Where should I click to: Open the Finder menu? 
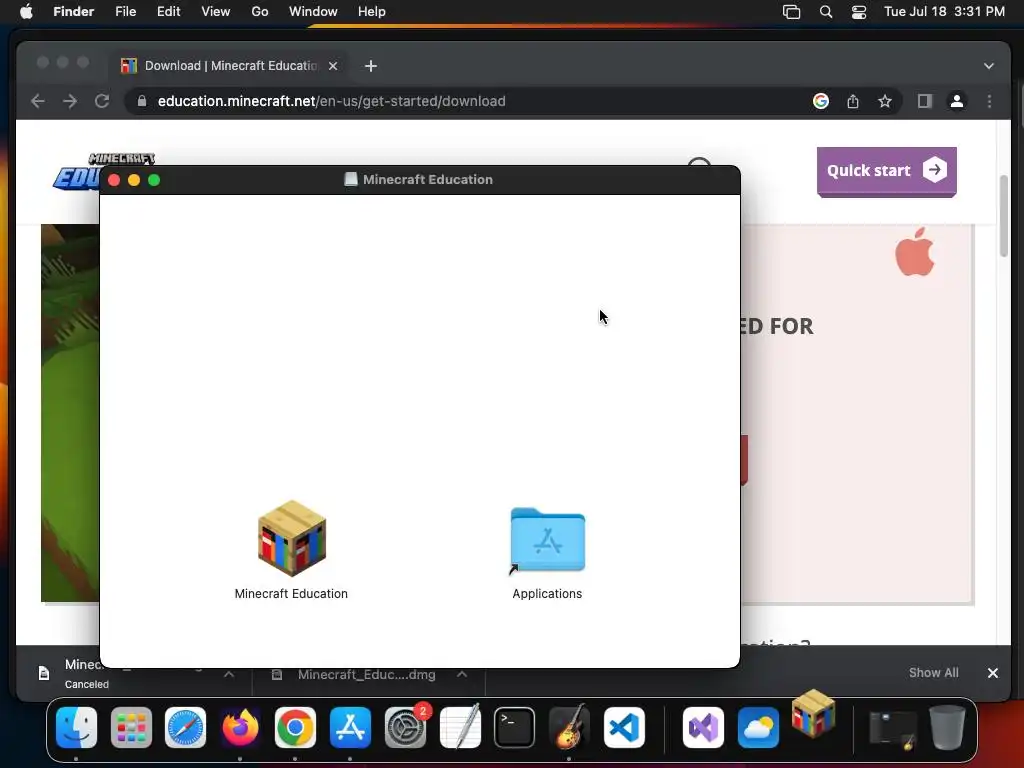74,12
